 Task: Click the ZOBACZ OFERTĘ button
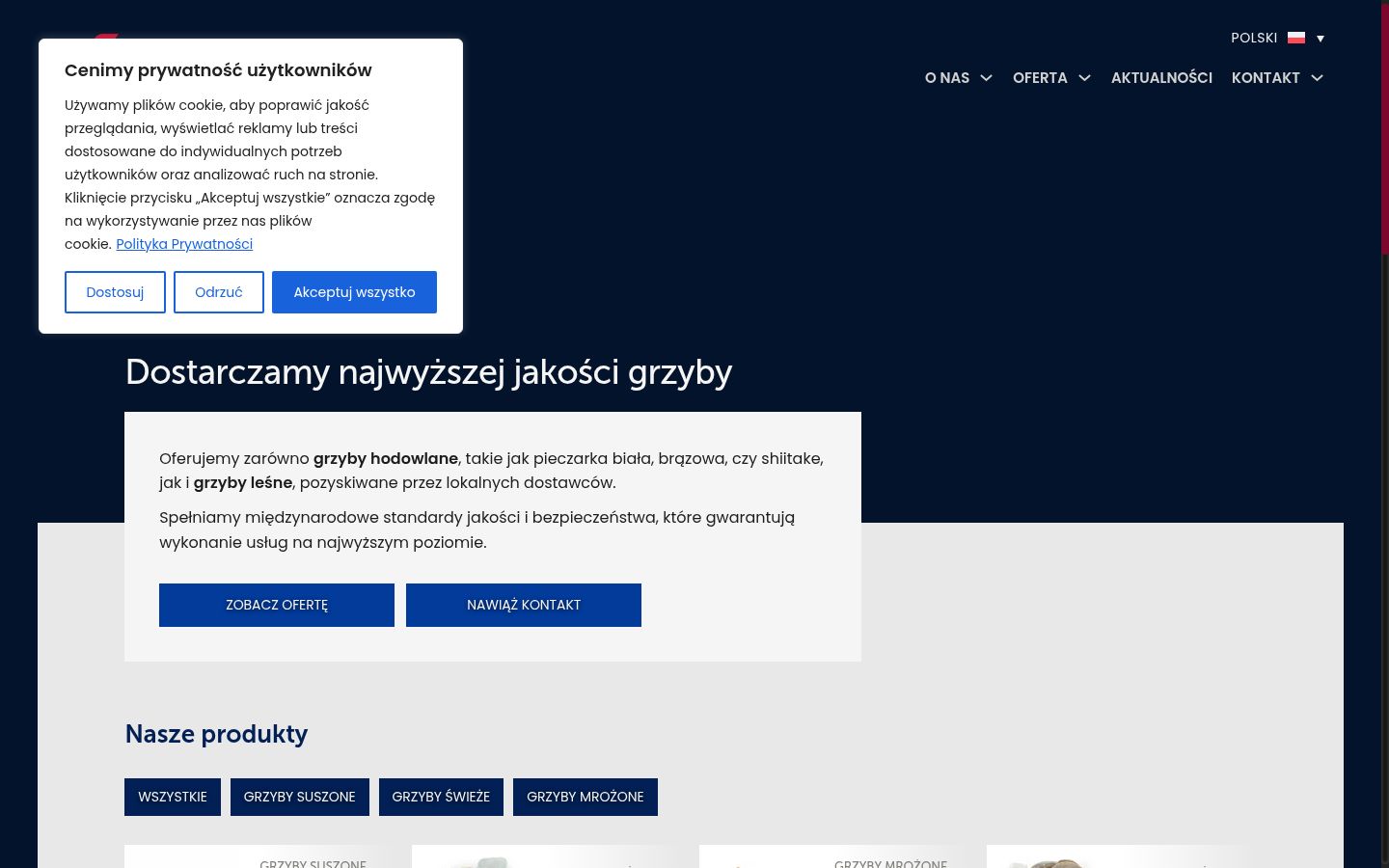click(x=277, y=605)
